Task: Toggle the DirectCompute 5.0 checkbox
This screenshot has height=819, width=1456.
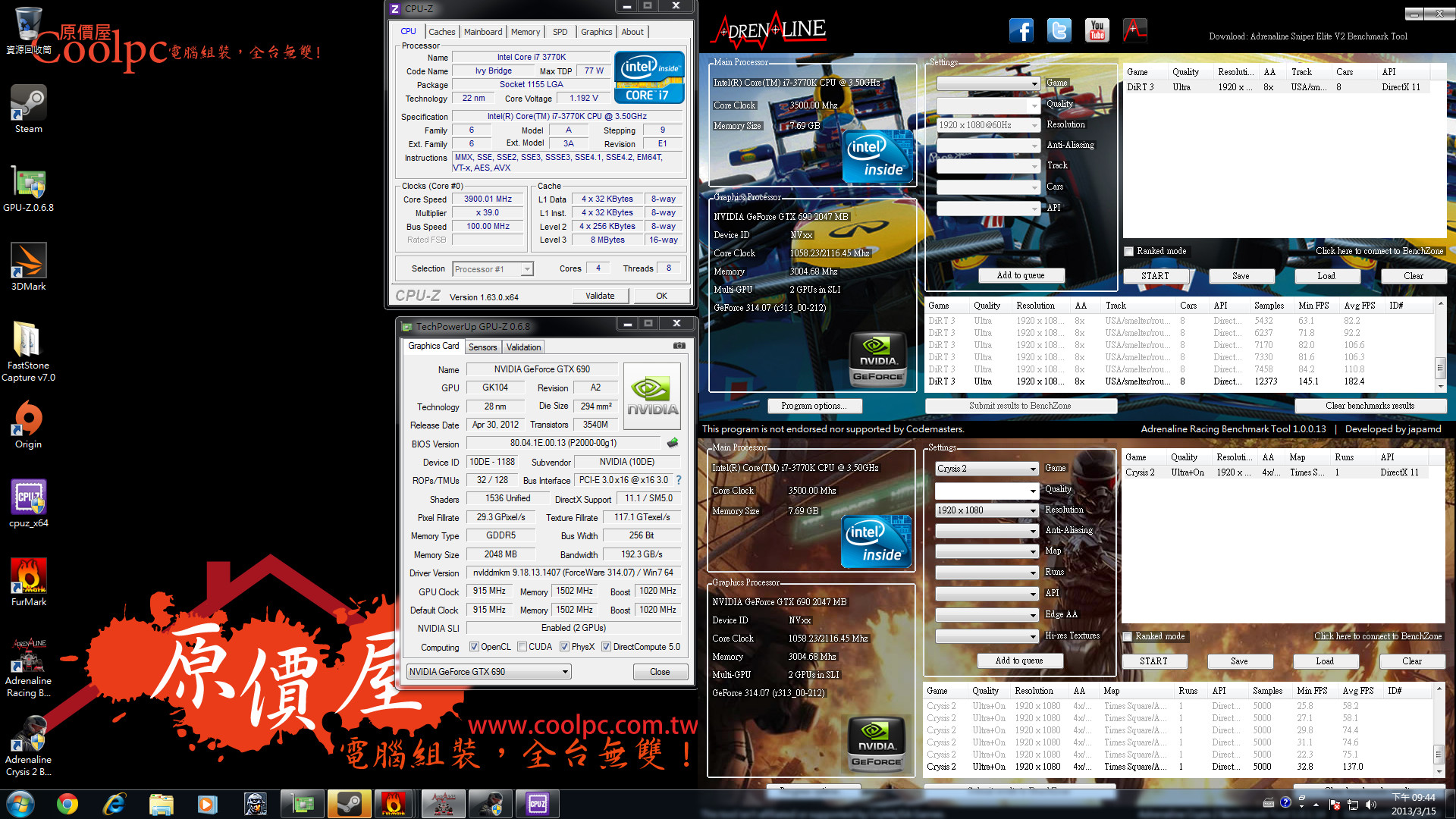Action: click(x=606, y=647)
